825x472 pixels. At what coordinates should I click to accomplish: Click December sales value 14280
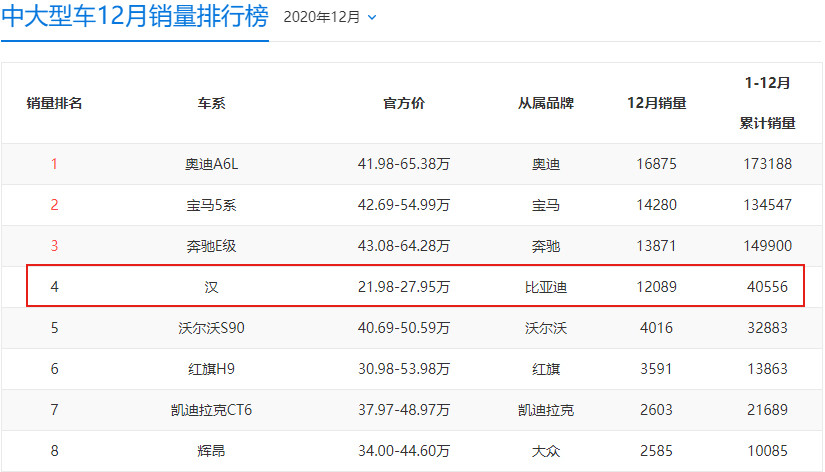(x=656, y=205)
